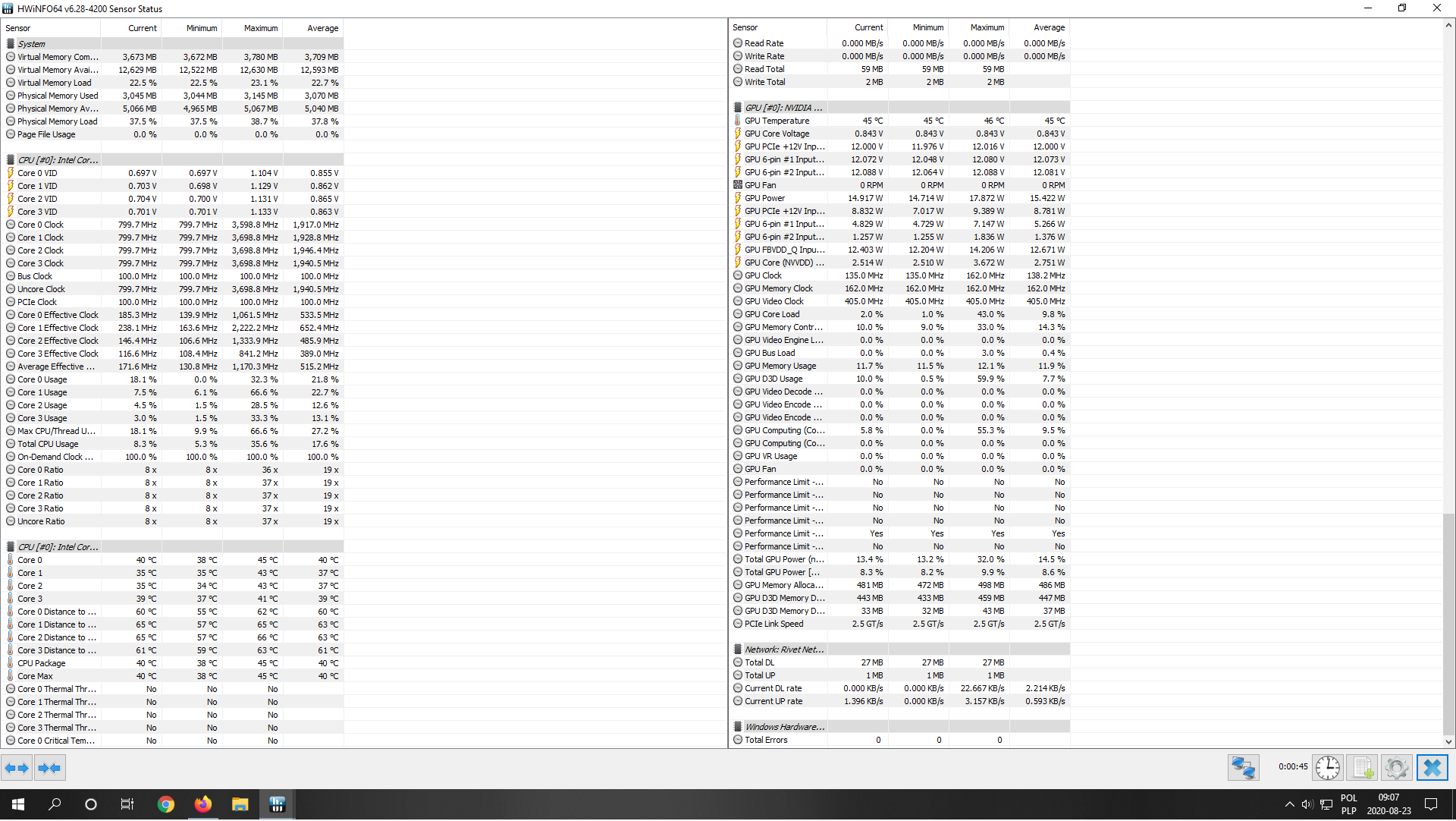
Task: Reset min/max values with clock icon
Action: click(1328, 769)
